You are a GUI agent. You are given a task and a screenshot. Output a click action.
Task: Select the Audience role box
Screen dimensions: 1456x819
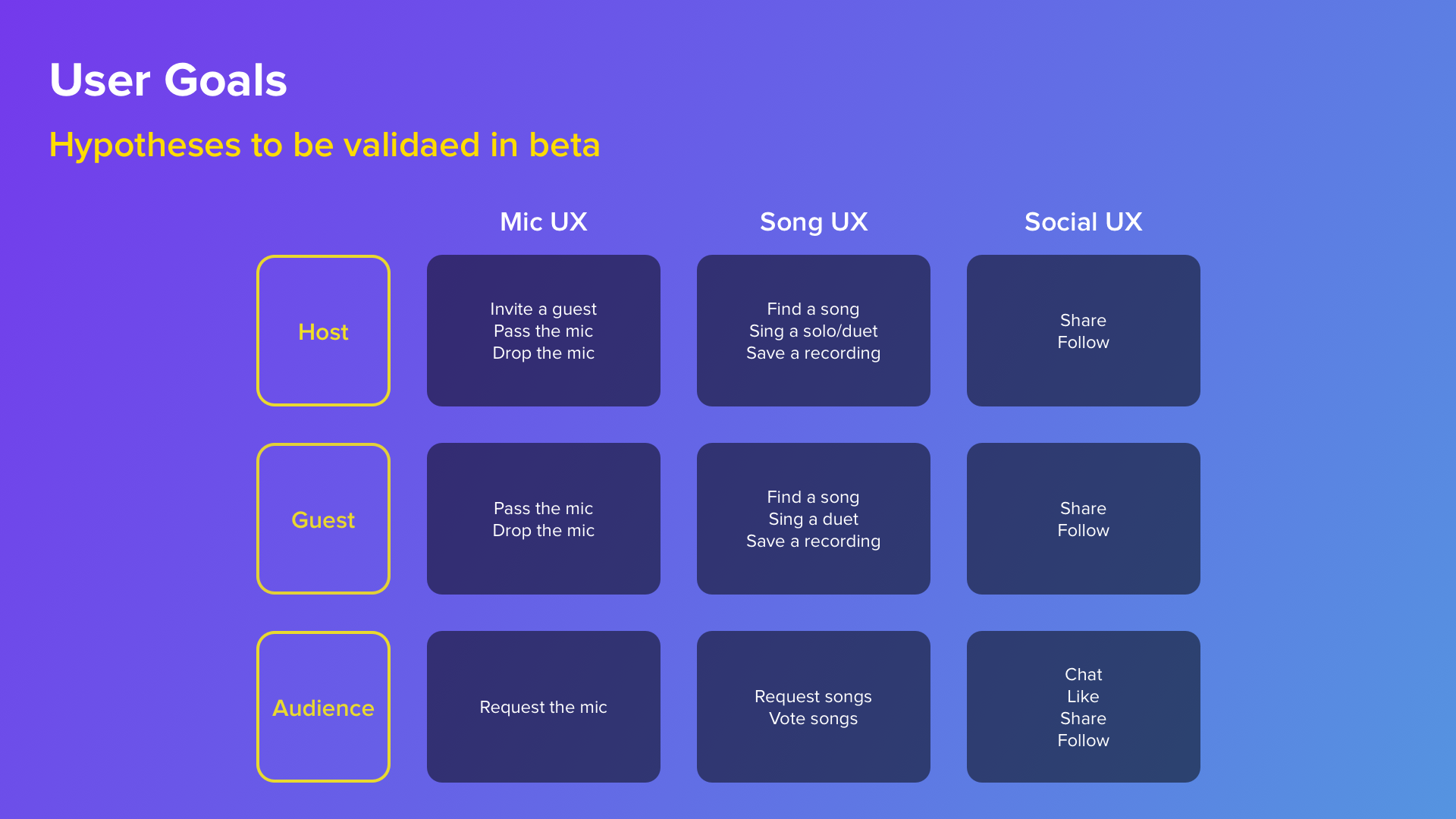(x=324, y=707)
